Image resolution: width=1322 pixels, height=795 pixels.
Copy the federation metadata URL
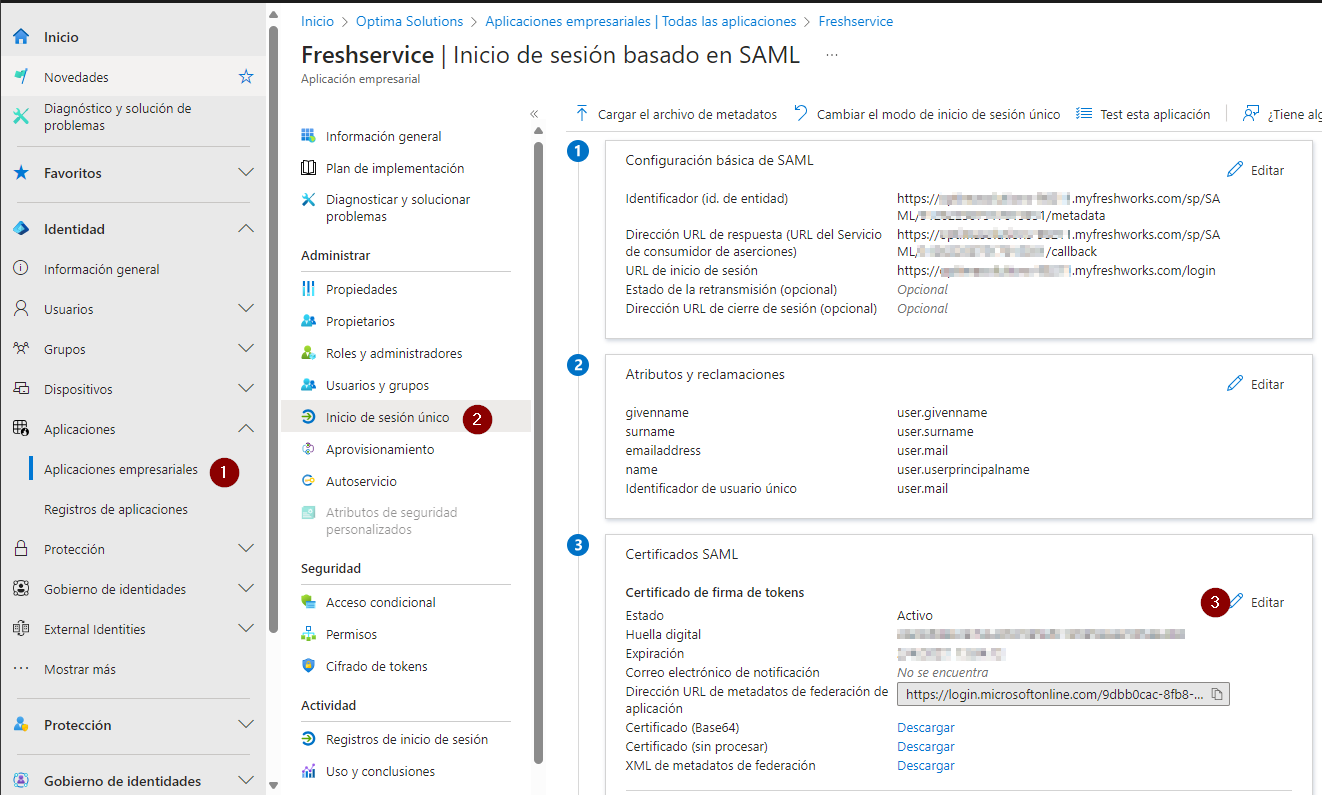point(1217,694)
